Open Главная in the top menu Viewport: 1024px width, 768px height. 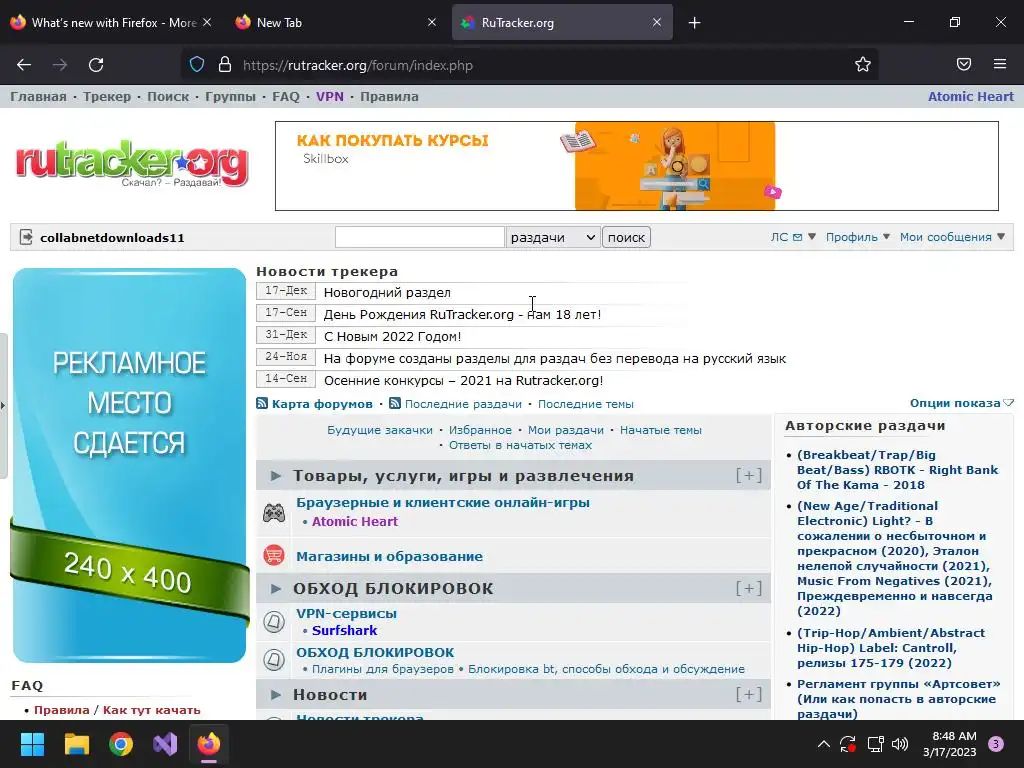39,97
